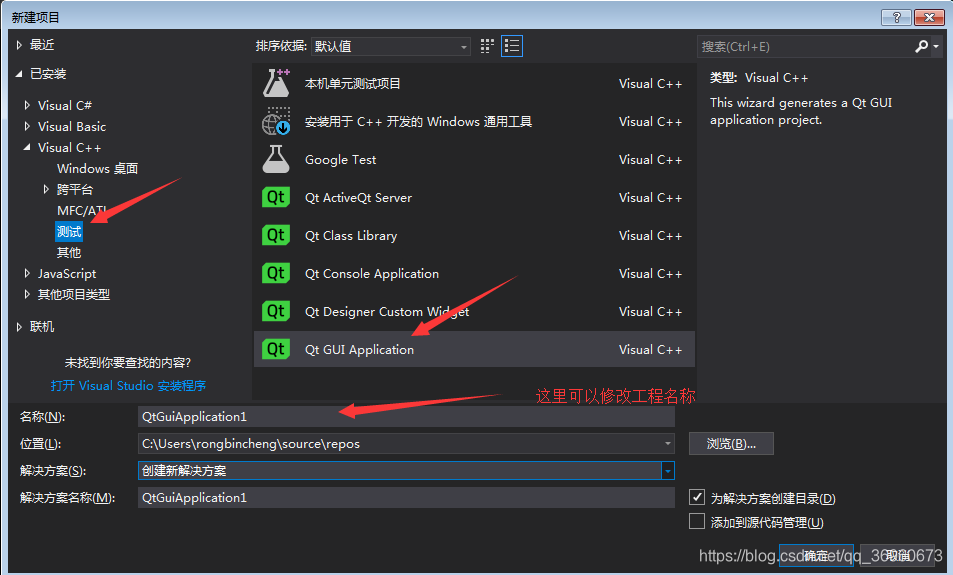Enable add to source control checkbox

(697, 522)
